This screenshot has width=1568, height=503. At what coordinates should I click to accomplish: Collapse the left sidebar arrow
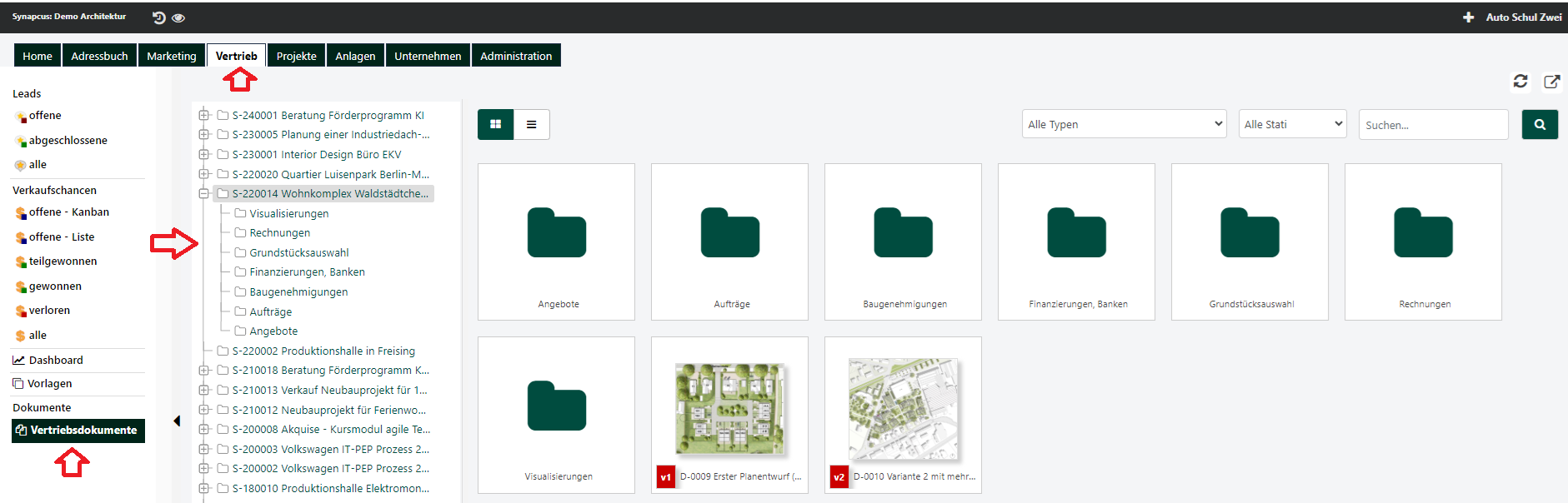(x=177, y=421)
